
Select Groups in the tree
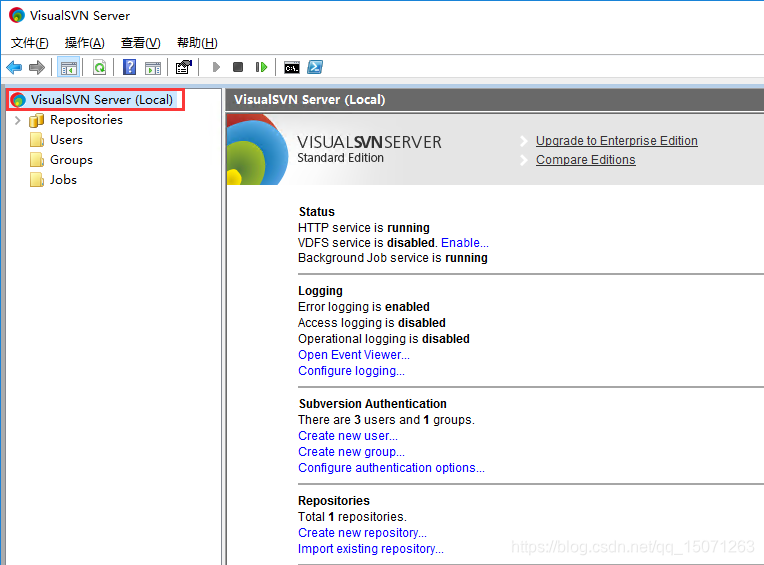71,160
